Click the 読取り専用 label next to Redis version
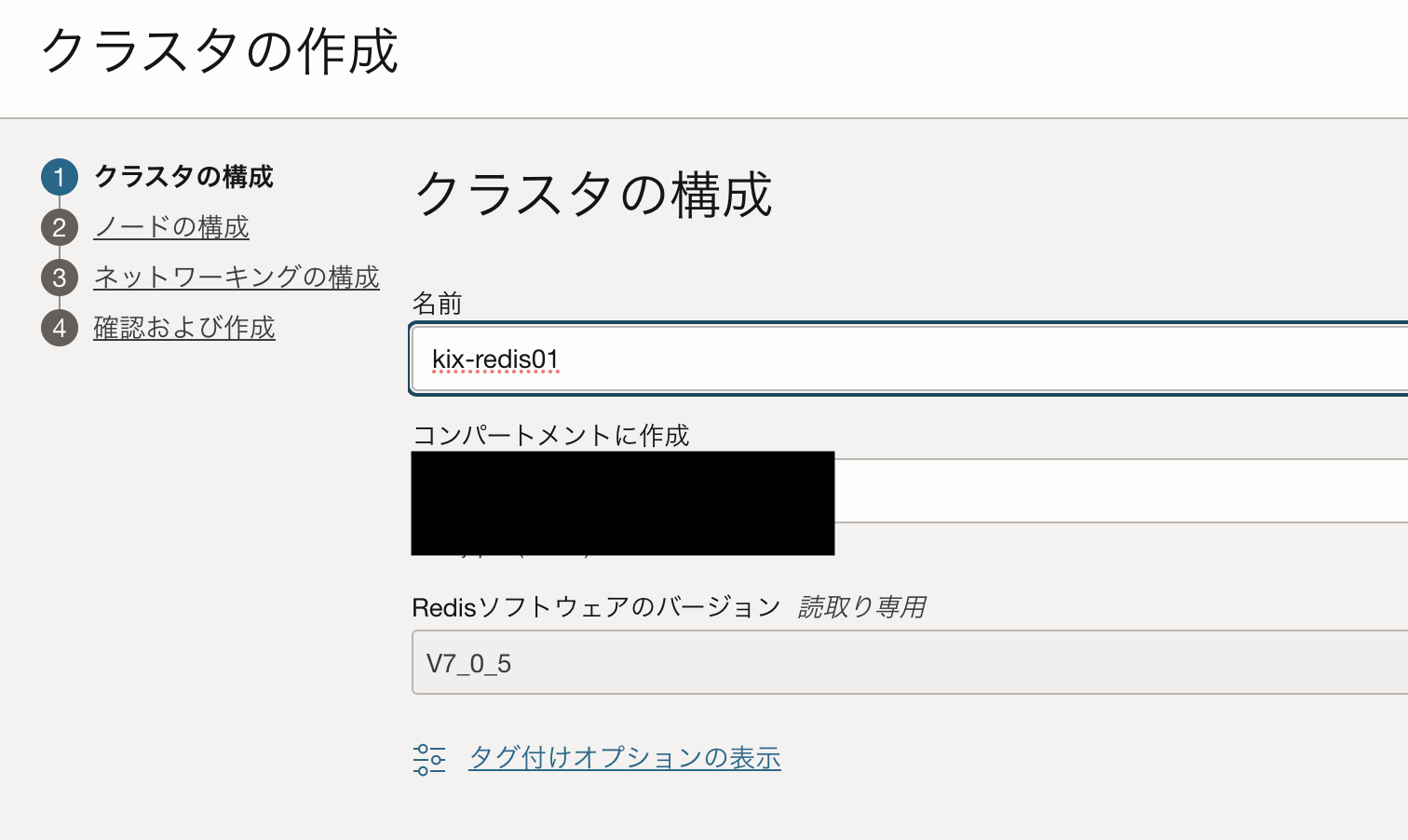Viewport: 1408px width, 840px height. pos(860,606)
